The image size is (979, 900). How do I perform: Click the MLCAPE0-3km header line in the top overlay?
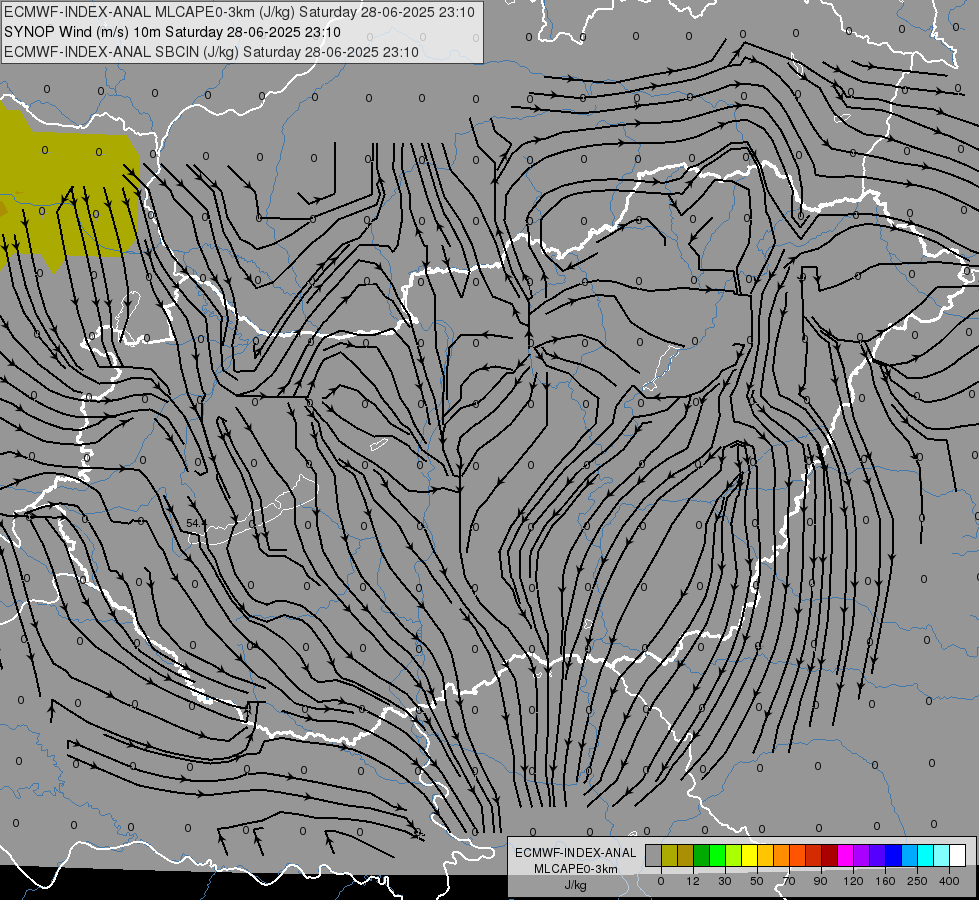(x=239, y=12)
